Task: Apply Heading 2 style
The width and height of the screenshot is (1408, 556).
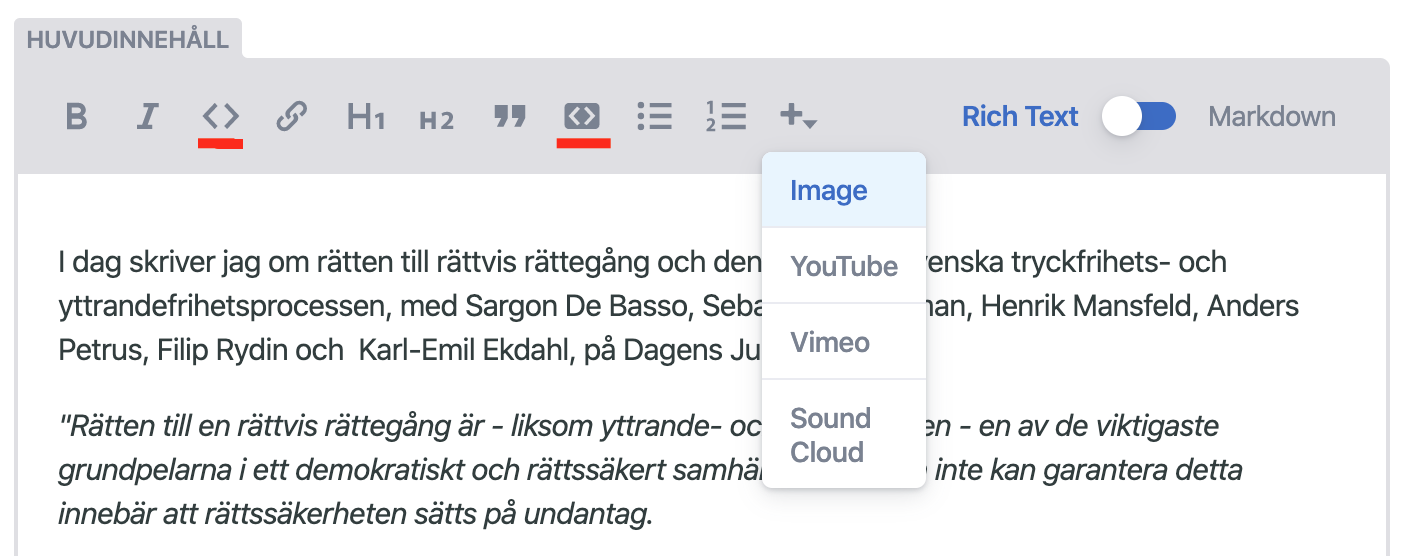Action: point(437,120)
